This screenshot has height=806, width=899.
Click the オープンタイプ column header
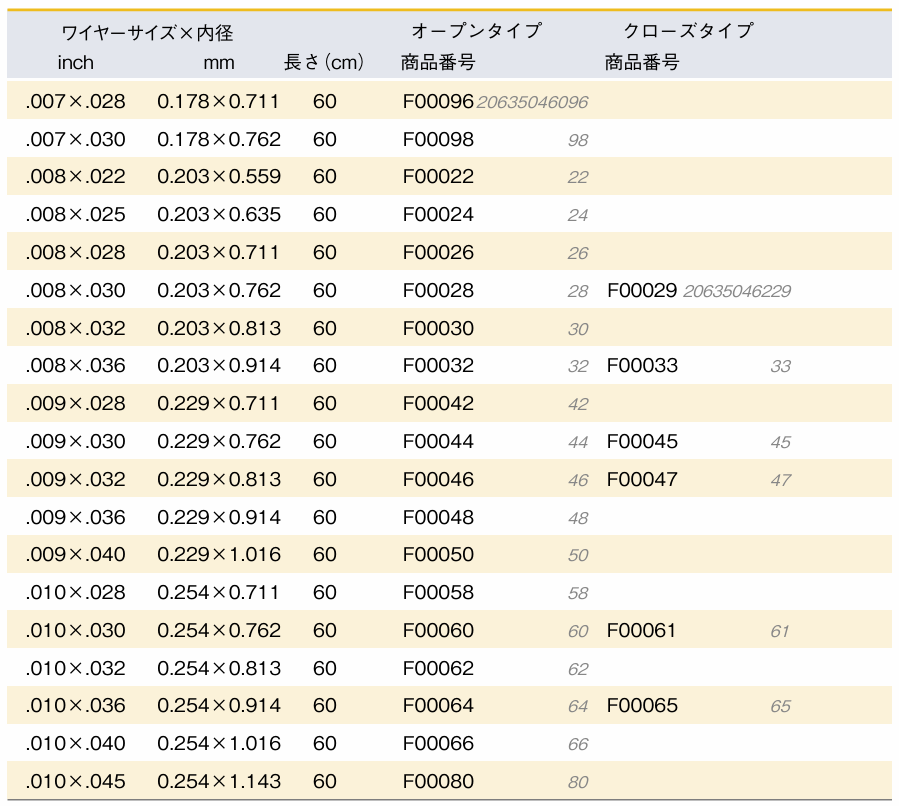(476, 30)
